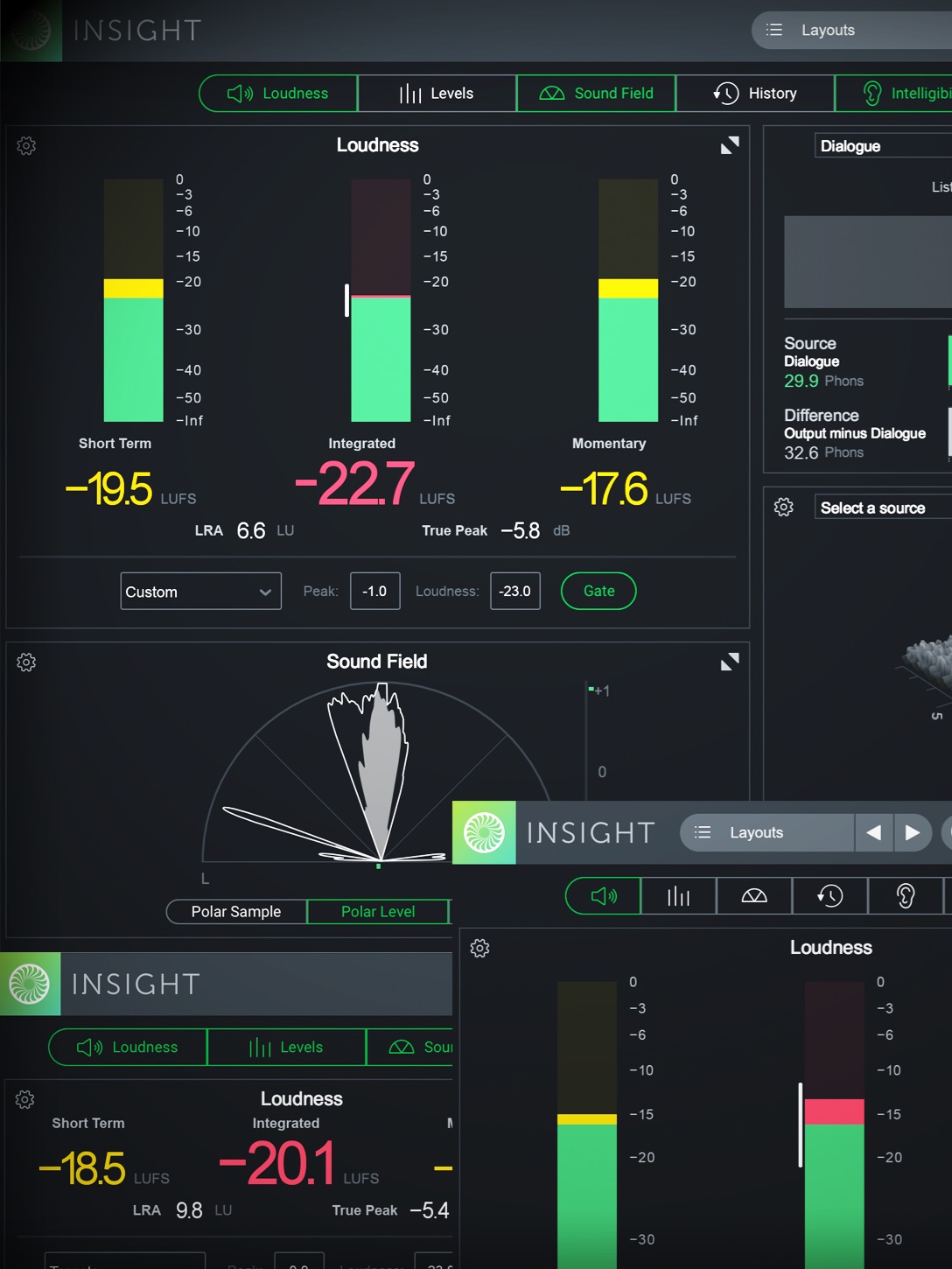The width and height of the screenshot is (952, 1269).
Task: Click the previous layout arrow button
Action: [x=874, y=832]
